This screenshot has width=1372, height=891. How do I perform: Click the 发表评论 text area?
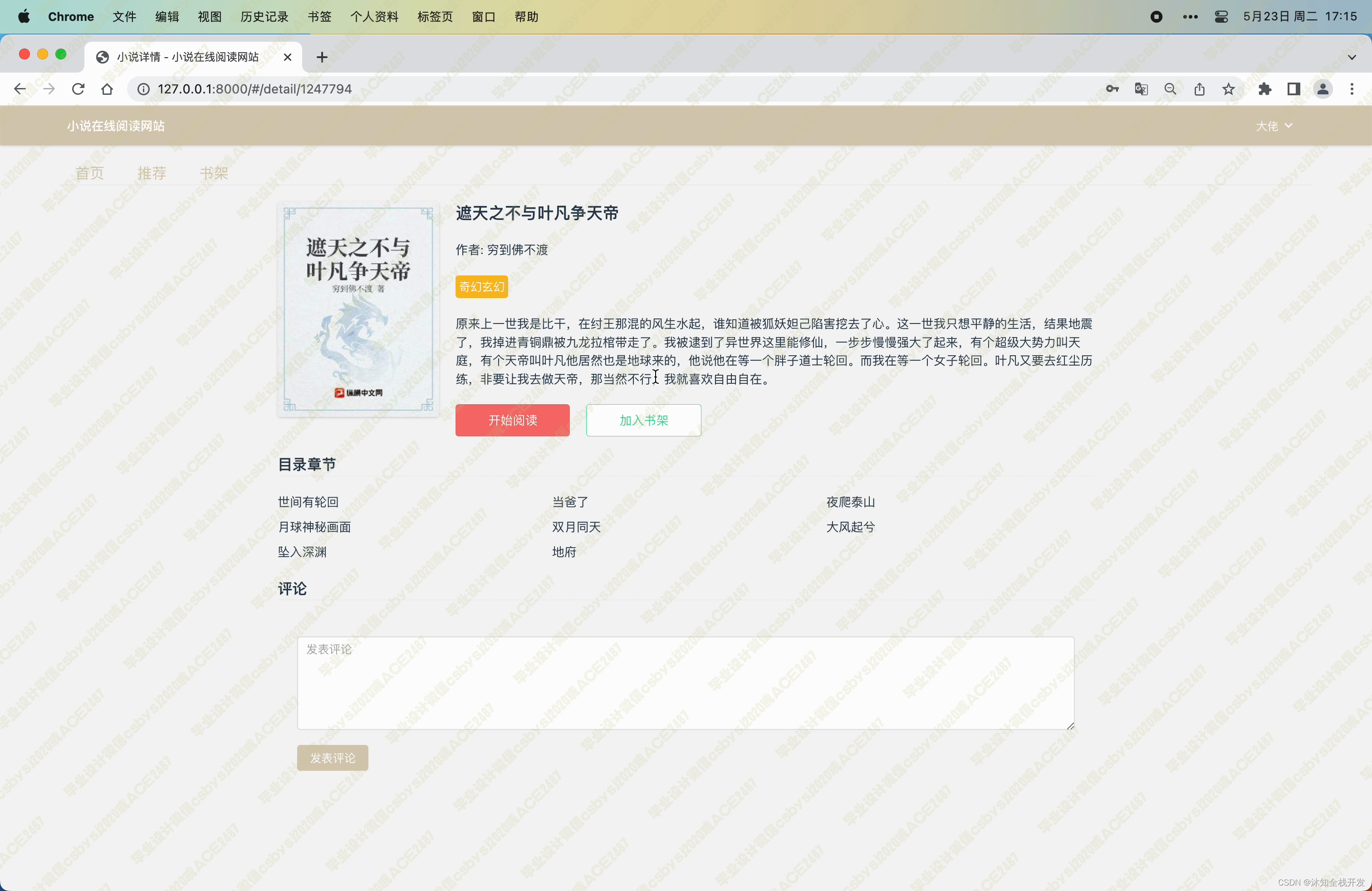pos(686,683)
